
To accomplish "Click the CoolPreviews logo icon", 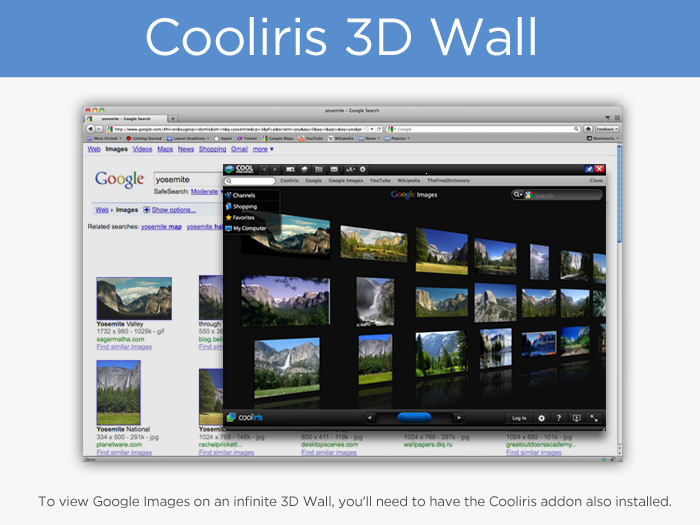I will 239,169.
